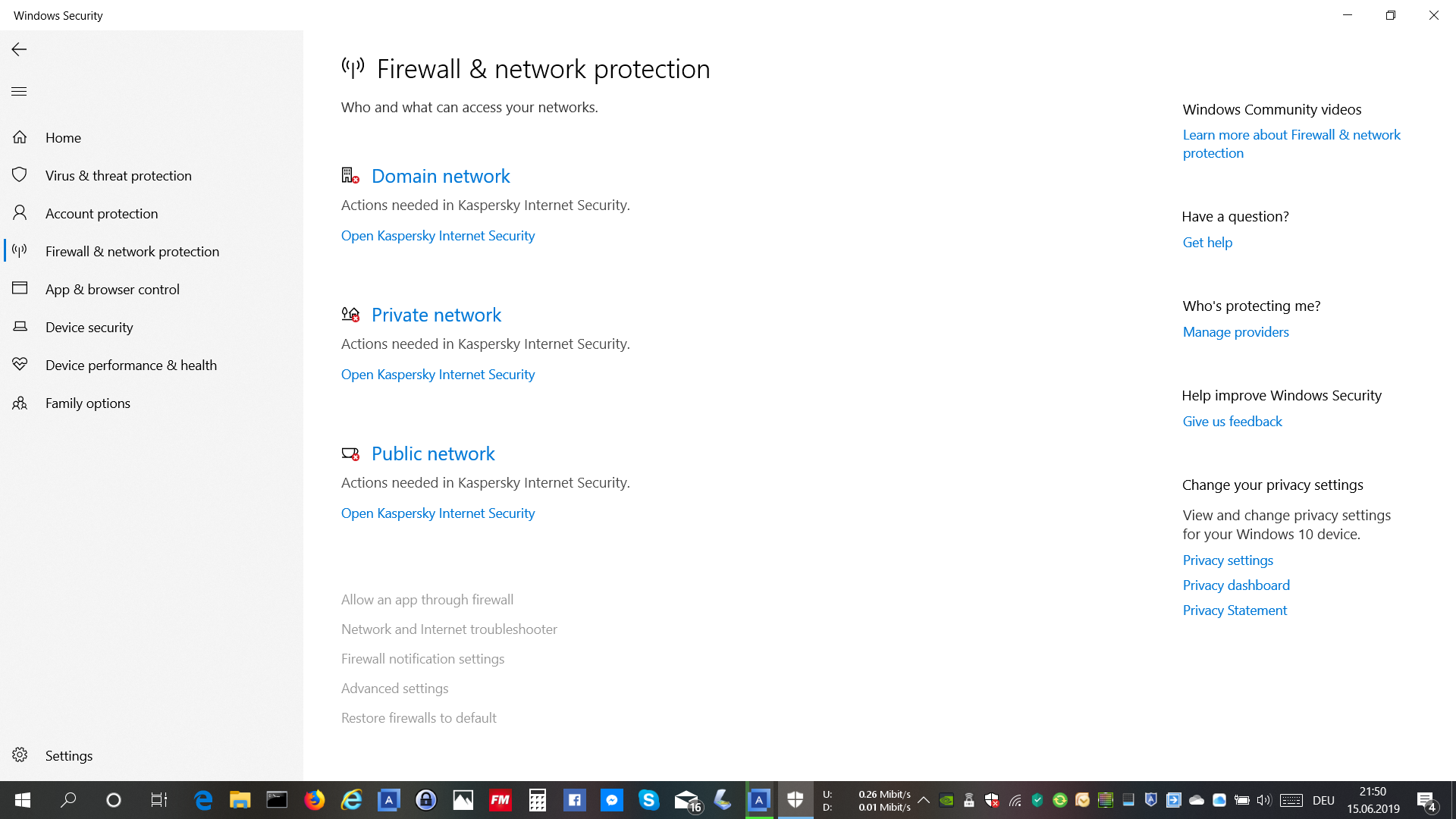Screen dimensions: 1456x819
Task: Show hidden system tray icons chevron
Action: (x=924, y=800)
